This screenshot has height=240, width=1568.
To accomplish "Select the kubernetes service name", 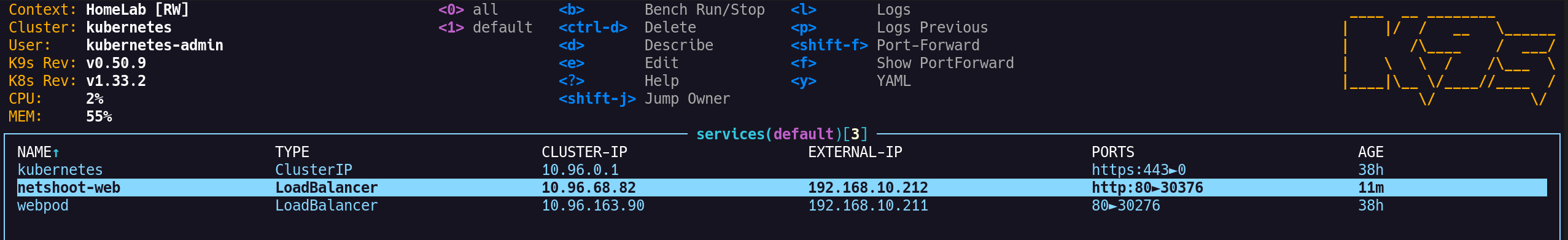I will click(x=60, y=170).
